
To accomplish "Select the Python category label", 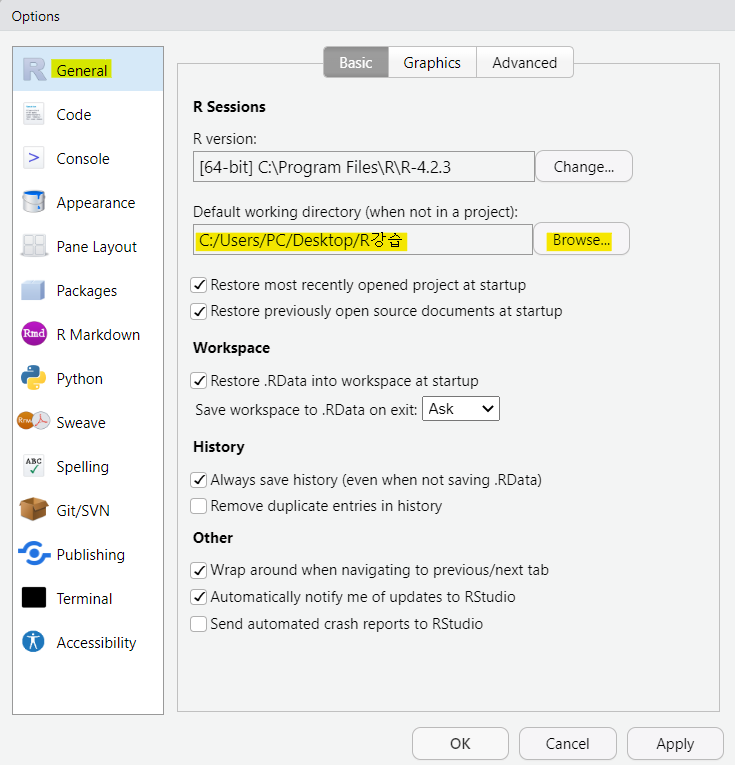I will click(x=79, y=379).
